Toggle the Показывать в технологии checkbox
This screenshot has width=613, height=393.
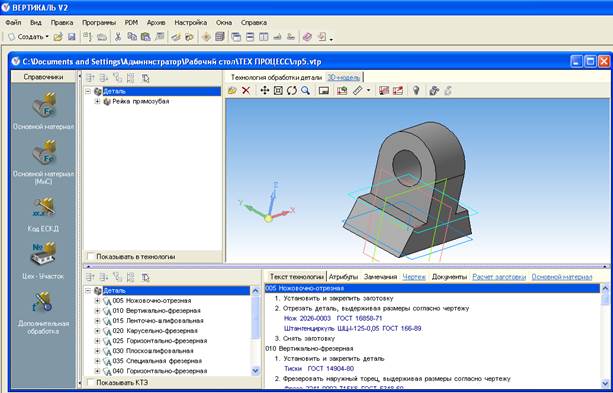point(91,257)
